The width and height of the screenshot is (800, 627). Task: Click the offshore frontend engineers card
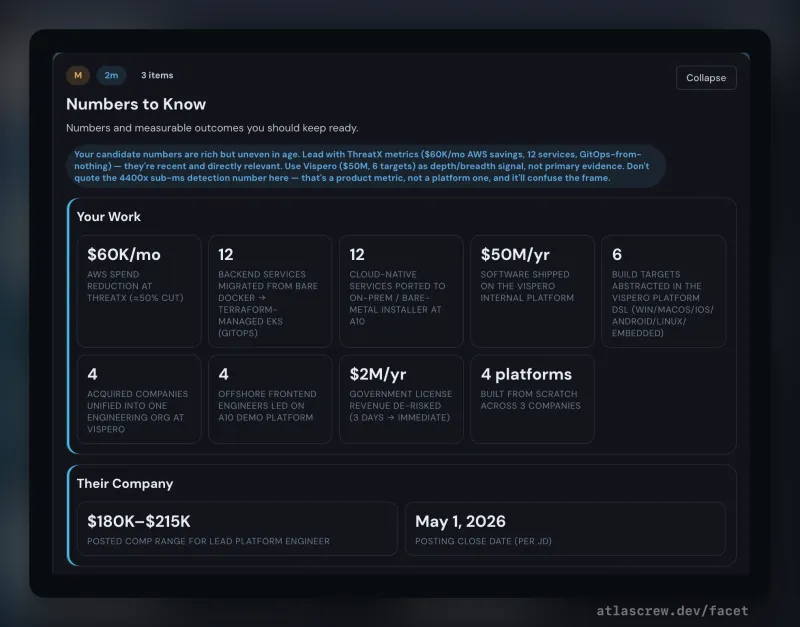pos(270,399)
